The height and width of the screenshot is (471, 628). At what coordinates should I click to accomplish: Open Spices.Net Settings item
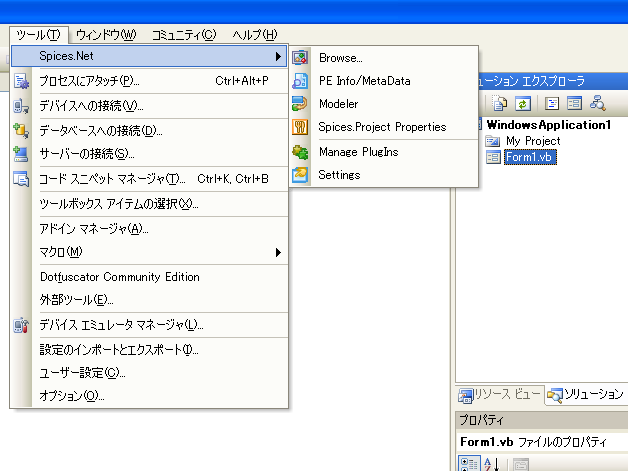384,175
